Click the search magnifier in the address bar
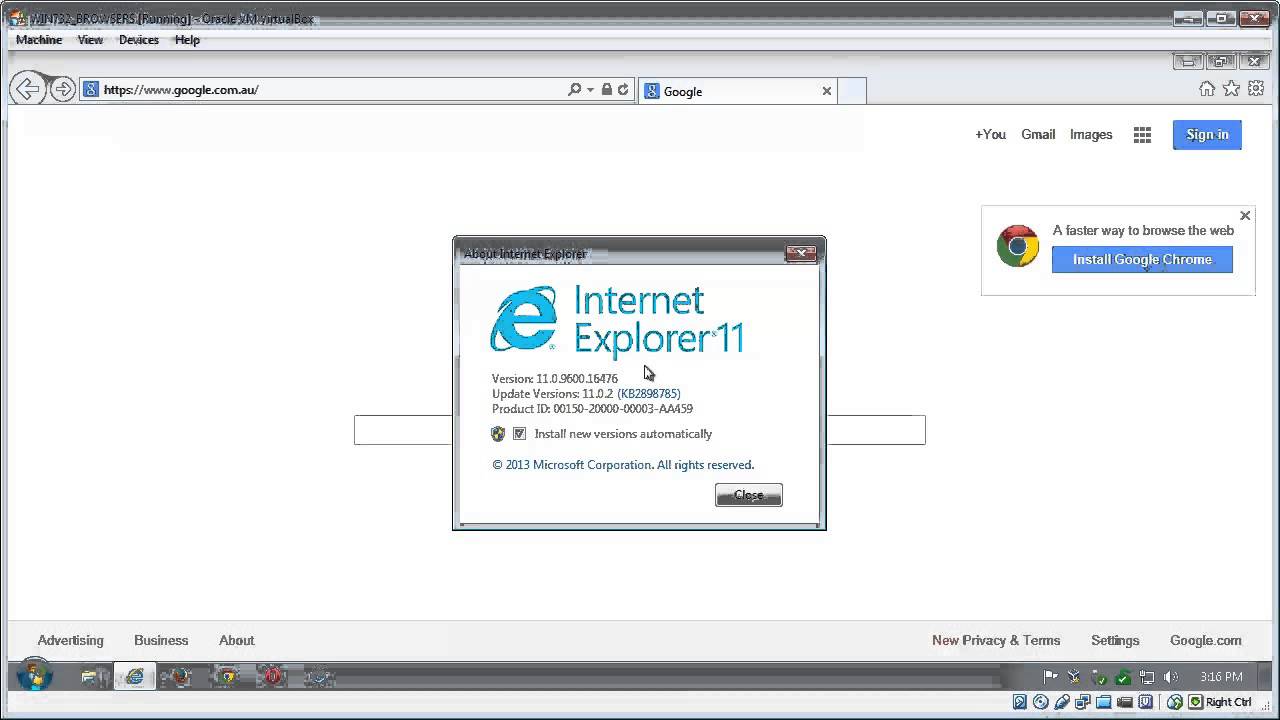This screenshot has width=1280, height=720. 574,89
